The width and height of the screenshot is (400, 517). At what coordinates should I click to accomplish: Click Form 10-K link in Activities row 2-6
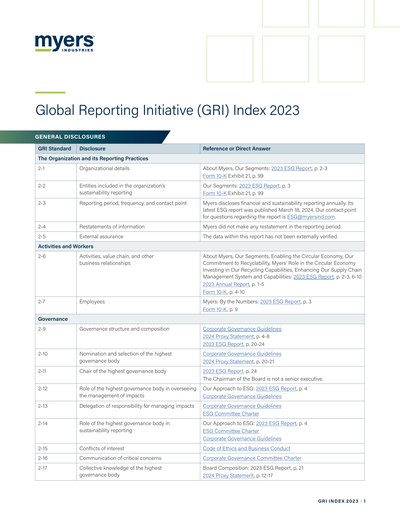click(x=215, y=292)
